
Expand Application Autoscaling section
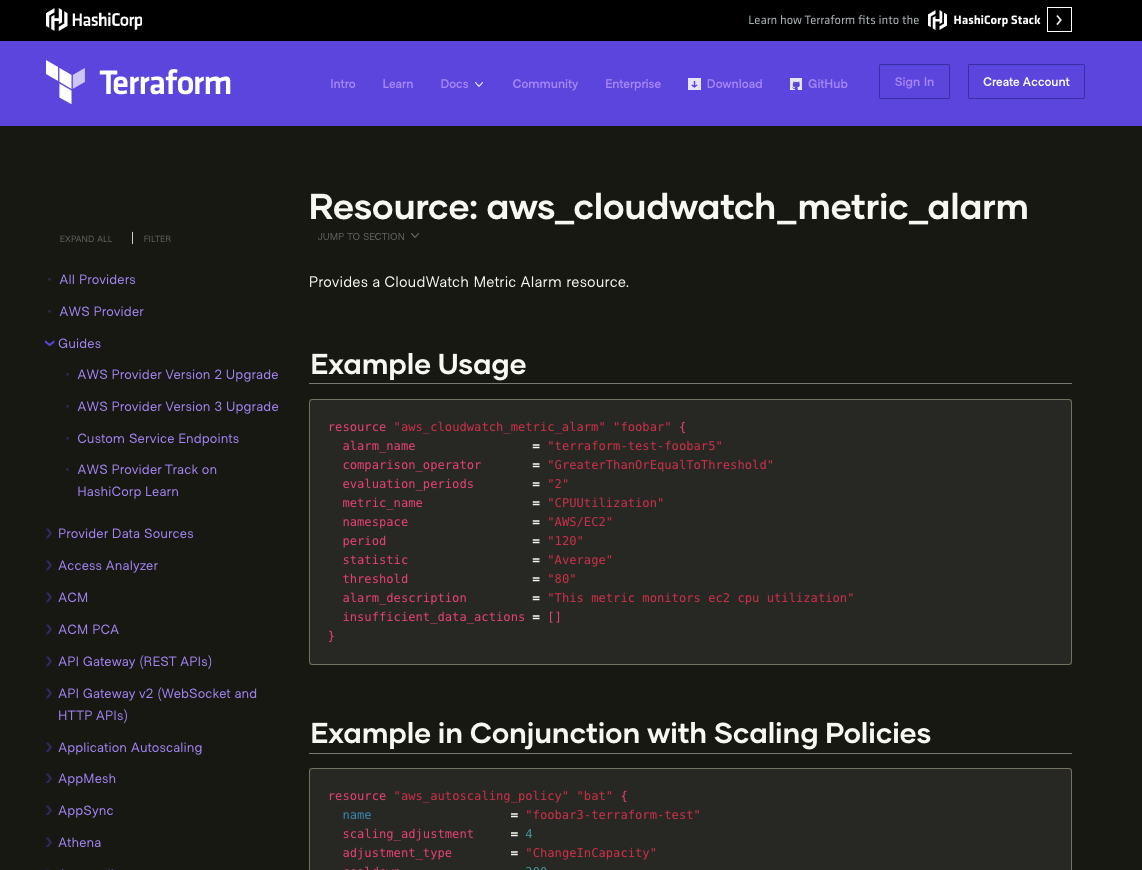pyautogui.click(x=125, y=748)
